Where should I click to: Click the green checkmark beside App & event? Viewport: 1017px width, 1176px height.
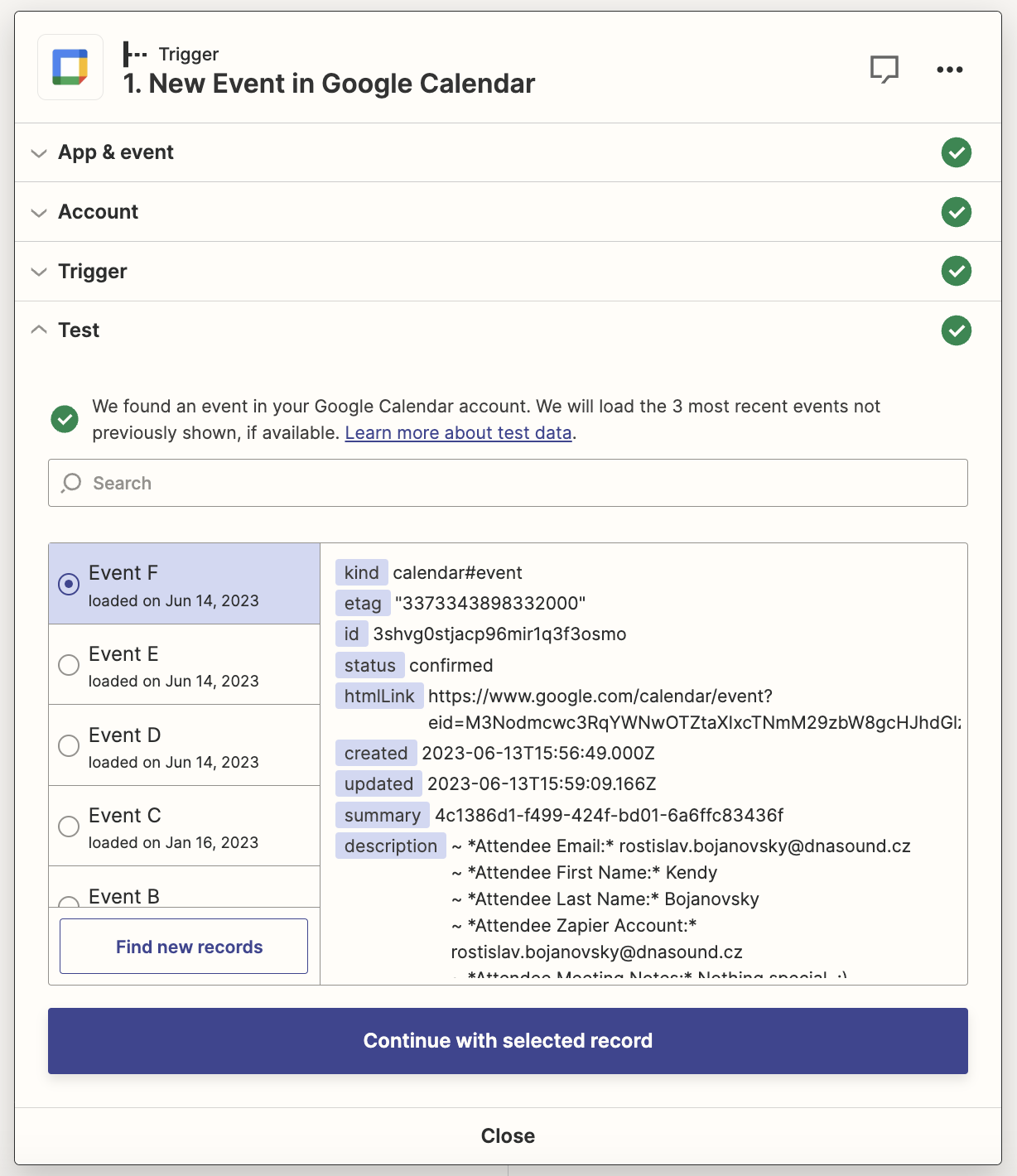[x=957, y=152]
